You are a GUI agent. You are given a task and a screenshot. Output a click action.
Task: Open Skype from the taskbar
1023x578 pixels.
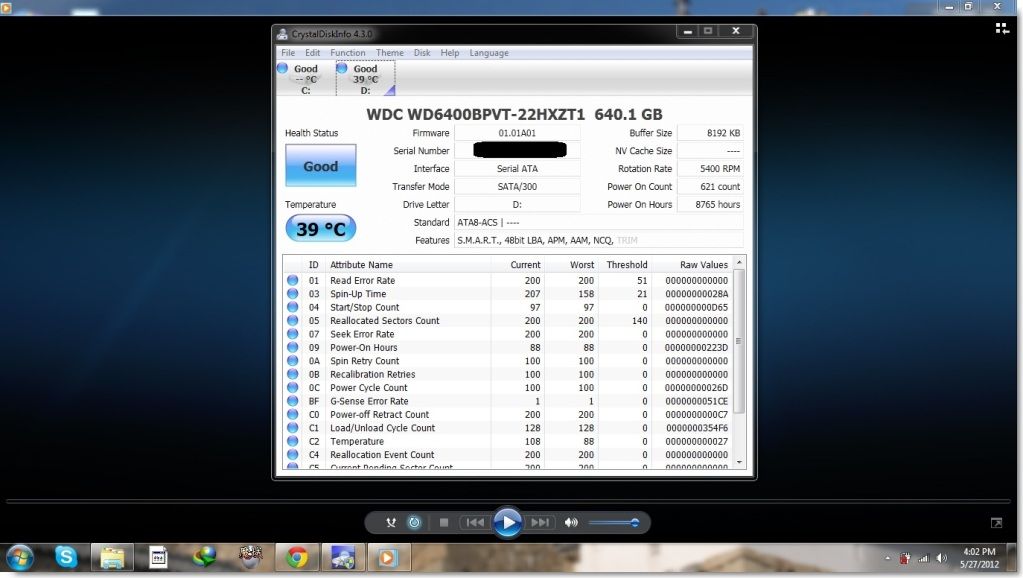click(x=66, y=557)
